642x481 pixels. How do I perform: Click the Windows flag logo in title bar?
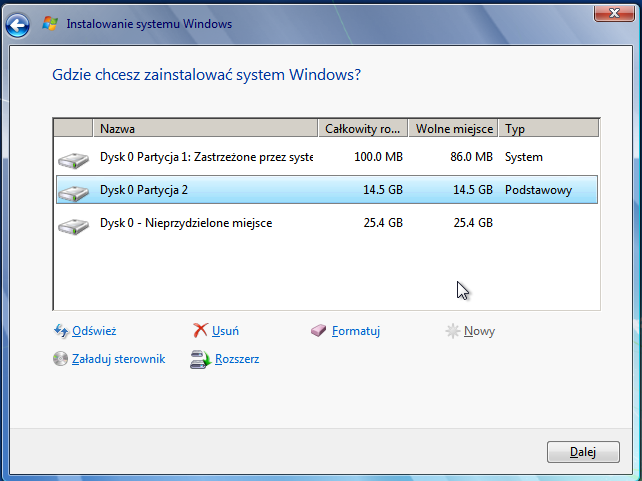pos(50,24)
